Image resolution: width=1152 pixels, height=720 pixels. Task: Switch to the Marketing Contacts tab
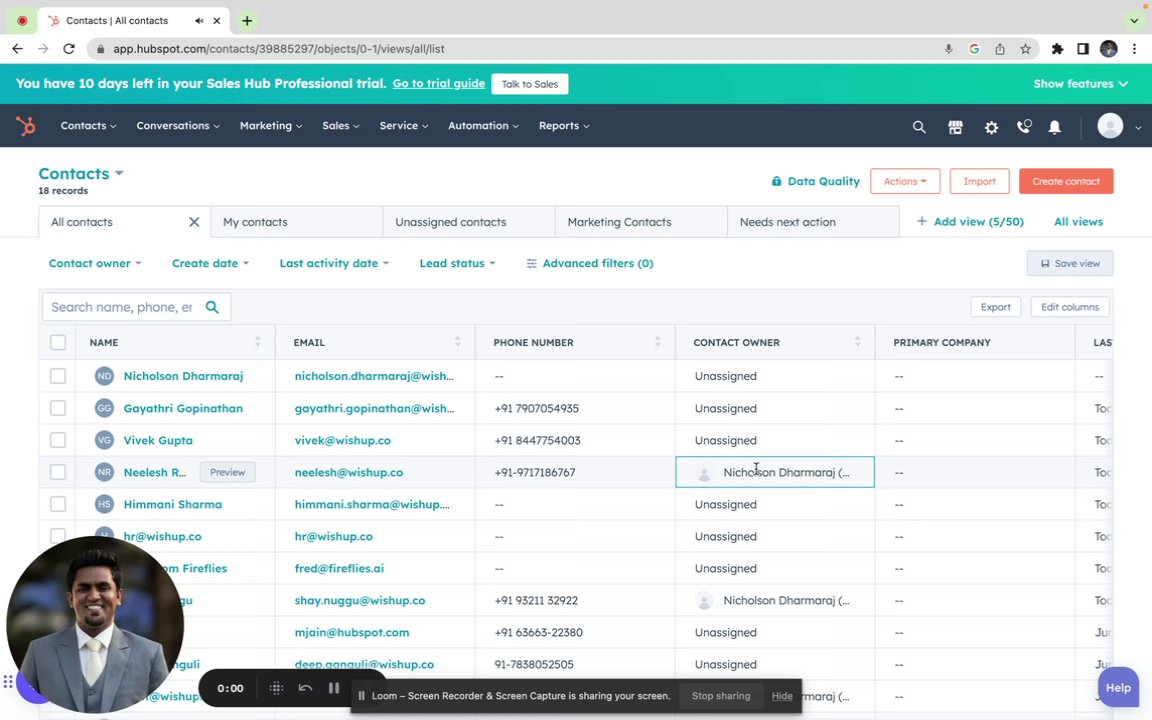[641, 222]
